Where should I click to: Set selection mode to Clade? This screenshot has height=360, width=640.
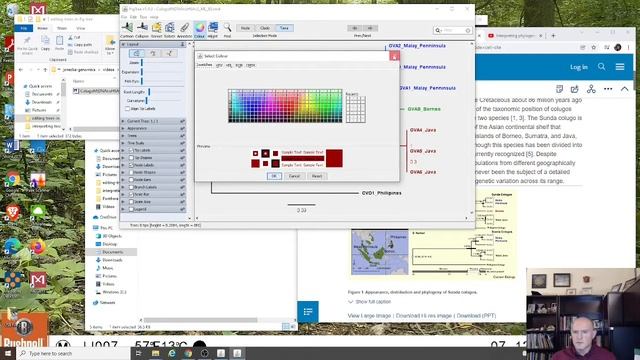click(264, 28)
